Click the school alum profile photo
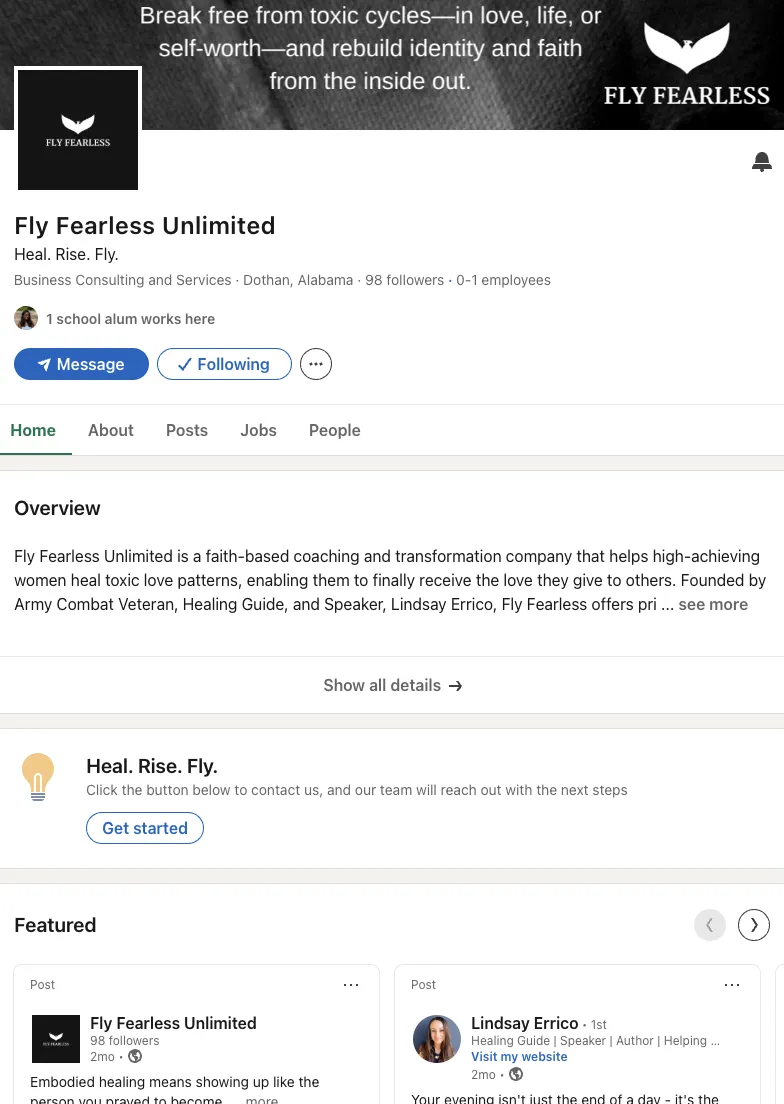Viewport: 784px width, 1104px height. click(26, 319)
